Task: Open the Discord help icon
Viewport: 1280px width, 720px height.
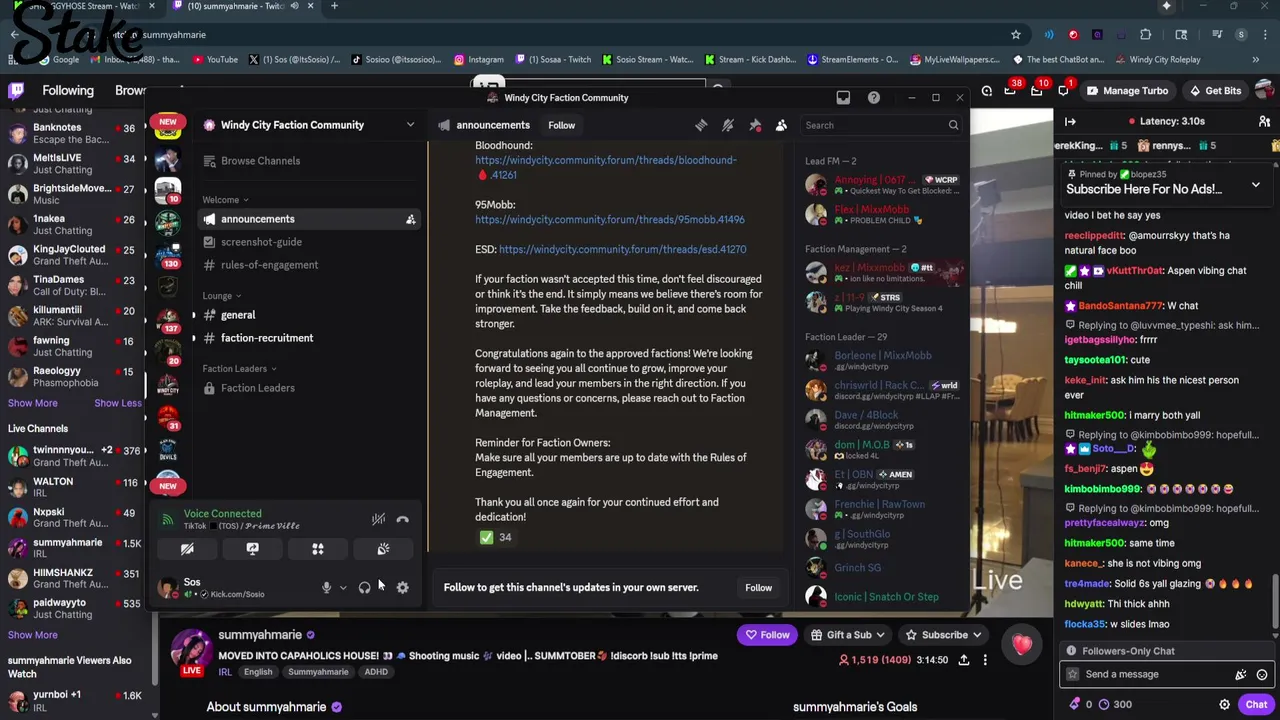Action: click(874, 98)
